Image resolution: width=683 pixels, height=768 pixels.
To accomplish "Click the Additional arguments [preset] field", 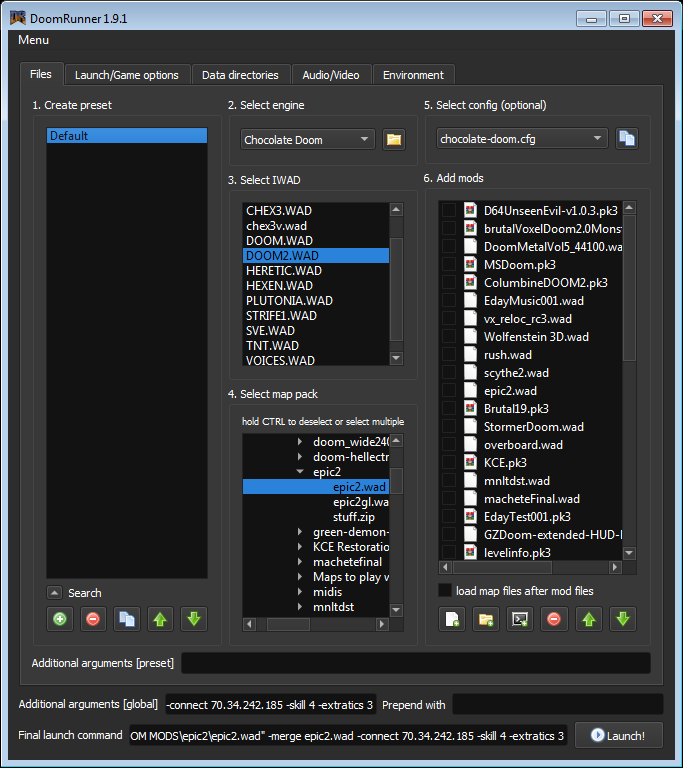I will click(416, 663).
